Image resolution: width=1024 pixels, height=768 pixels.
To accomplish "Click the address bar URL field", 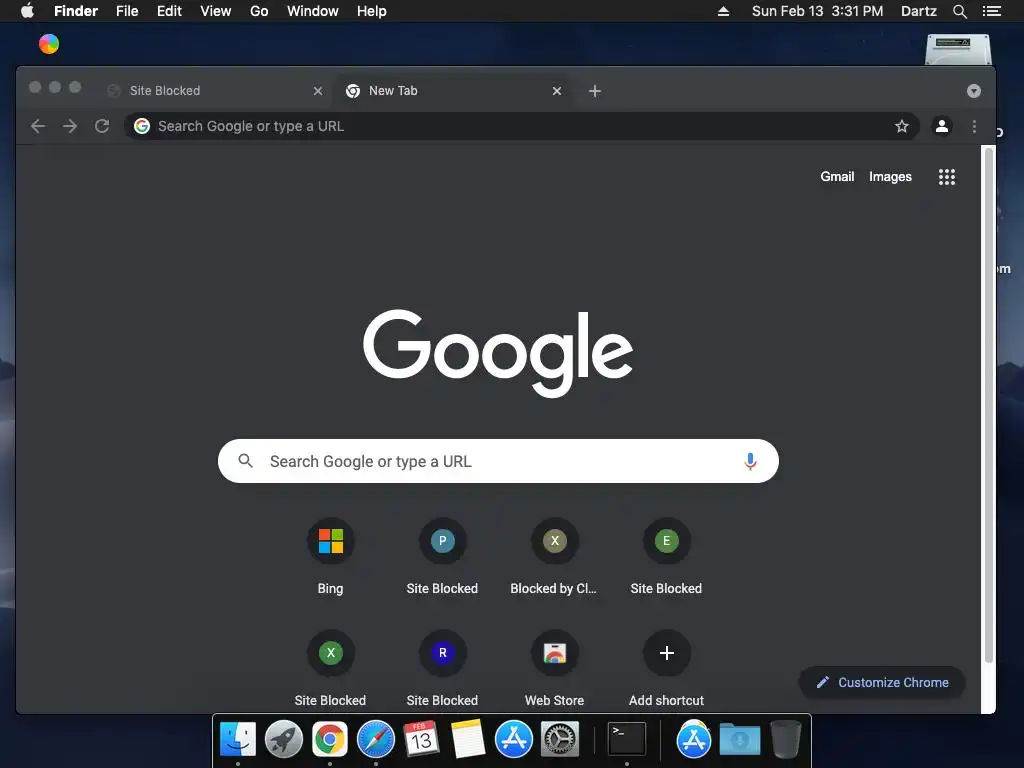I will [521, 126].
